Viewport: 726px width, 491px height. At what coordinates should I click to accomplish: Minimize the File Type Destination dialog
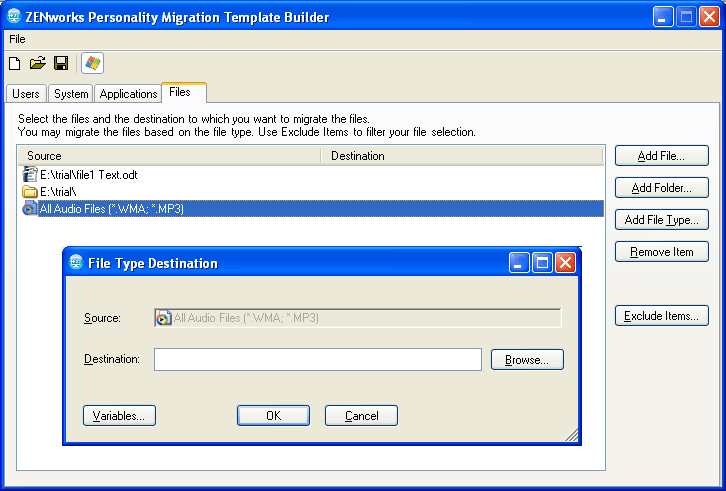[519, 263]
